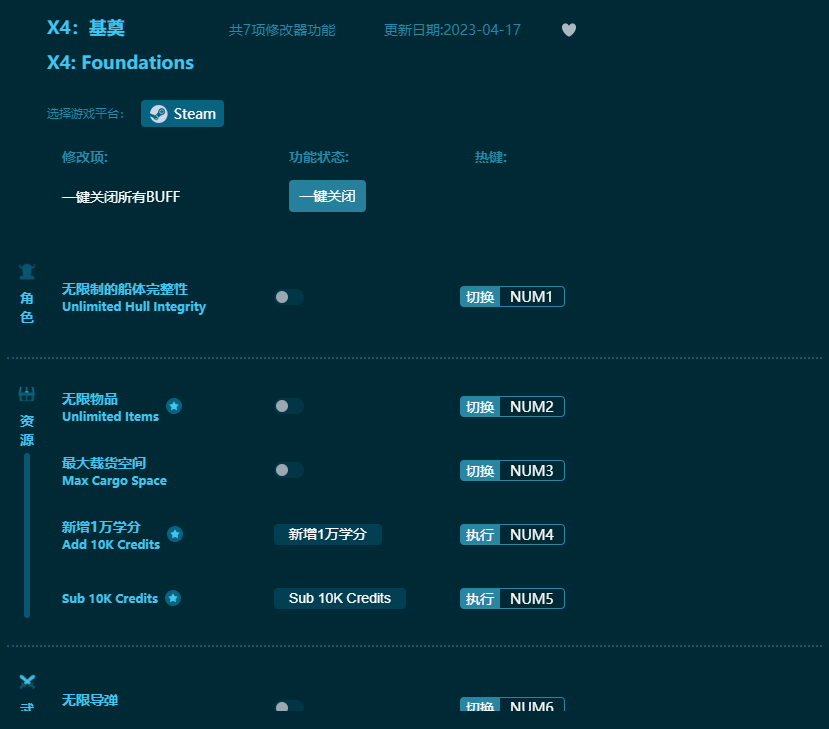Select the 资源 (Resources) category icon
Image resolution: width=829 pixels, height=729 pixels.
[27, 393]
